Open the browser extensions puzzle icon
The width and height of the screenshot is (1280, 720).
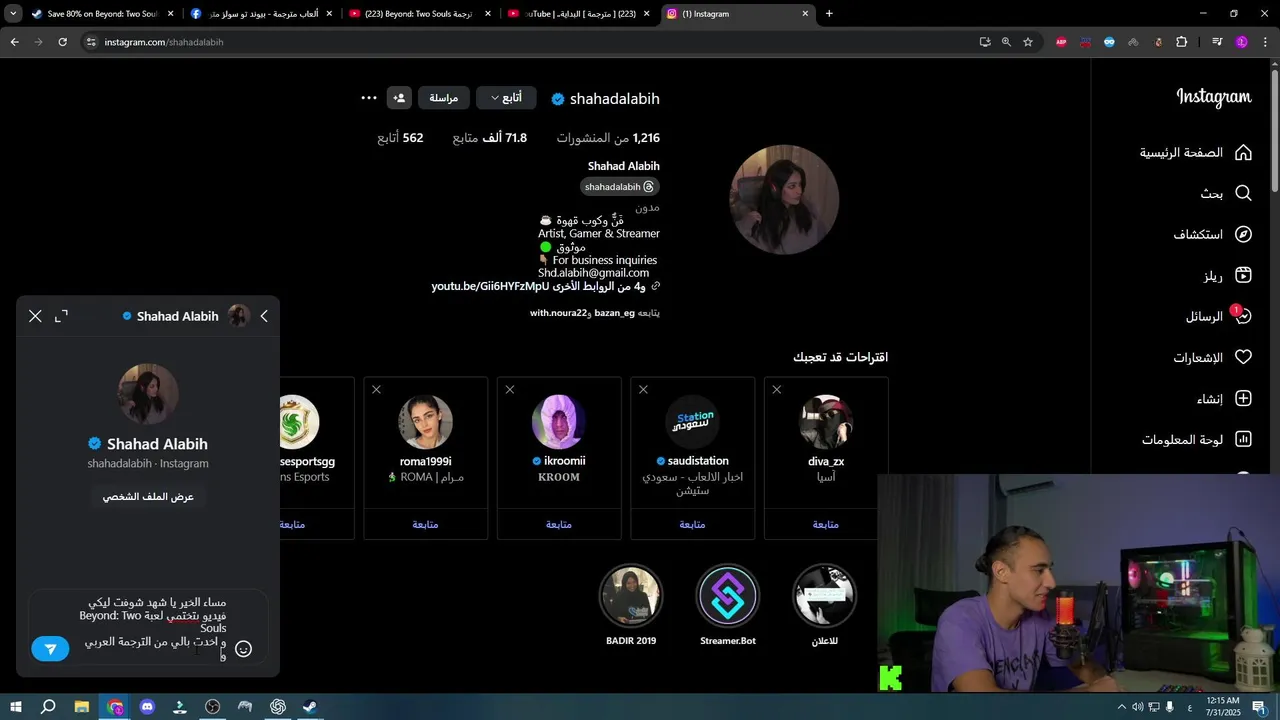click(1182, 42)
